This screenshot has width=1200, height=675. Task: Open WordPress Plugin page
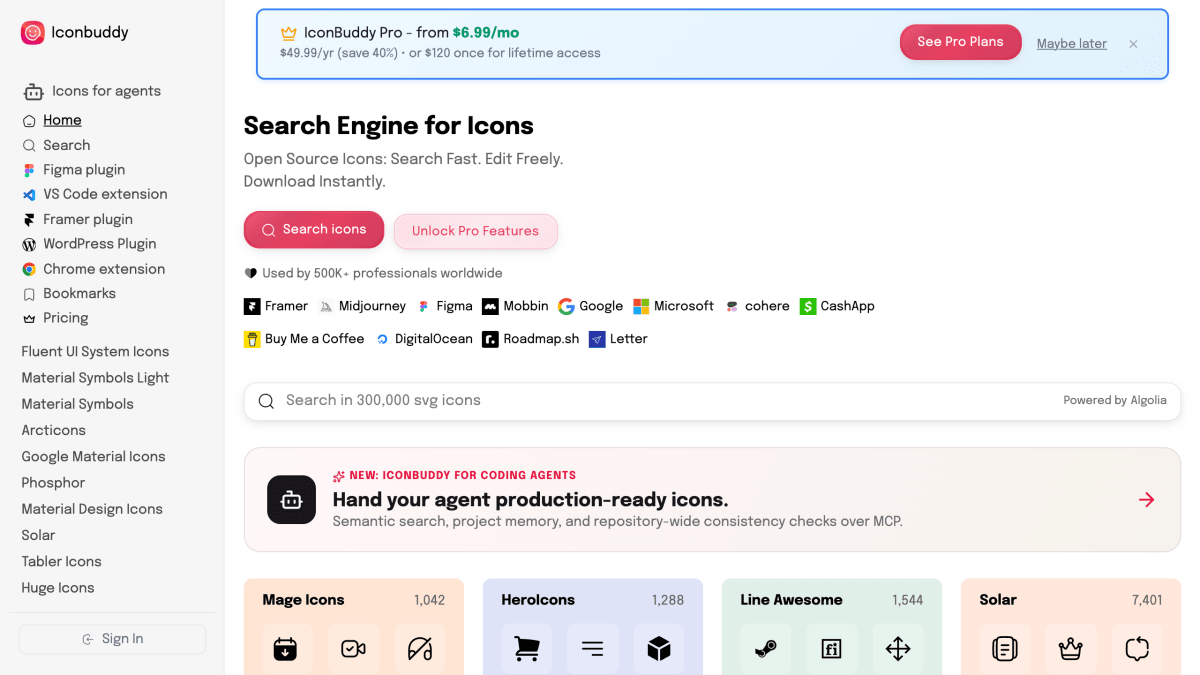99,244
